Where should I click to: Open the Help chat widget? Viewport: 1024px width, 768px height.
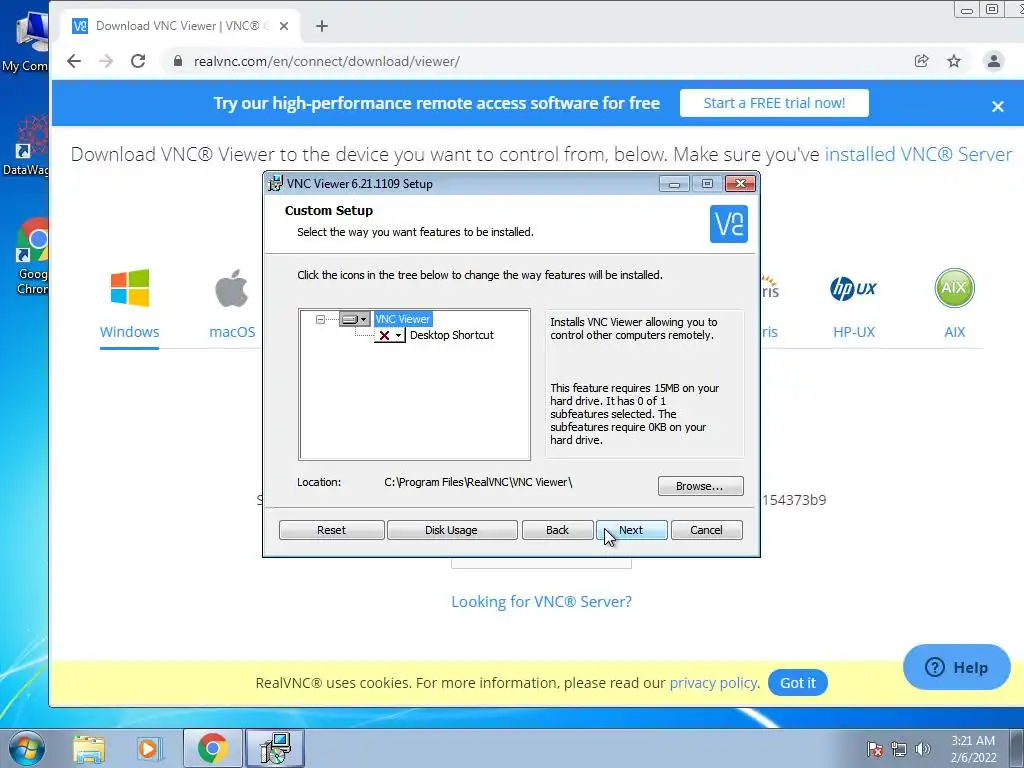coord(957,667)
